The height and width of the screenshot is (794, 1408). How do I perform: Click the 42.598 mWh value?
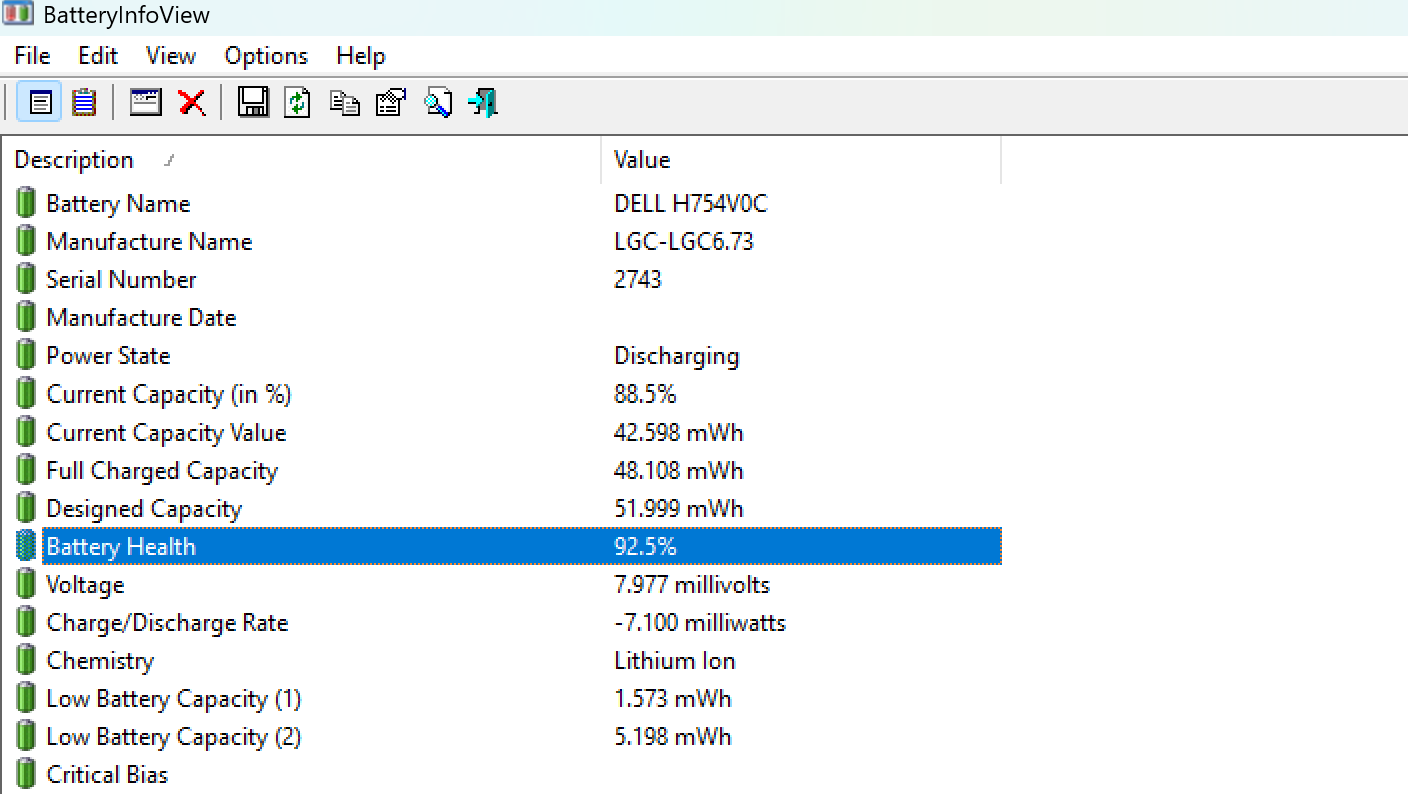679,432
